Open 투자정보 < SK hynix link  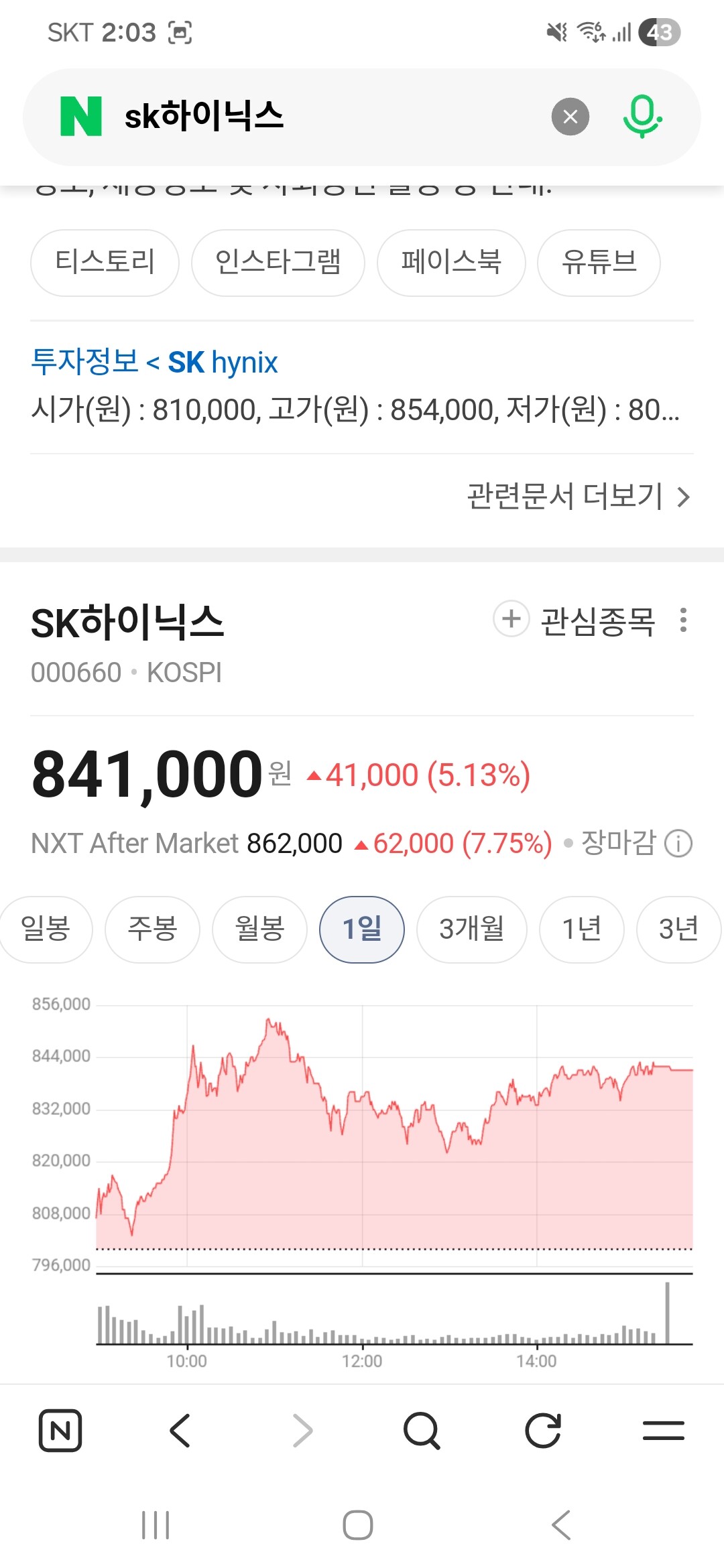(x=154, y=363)
